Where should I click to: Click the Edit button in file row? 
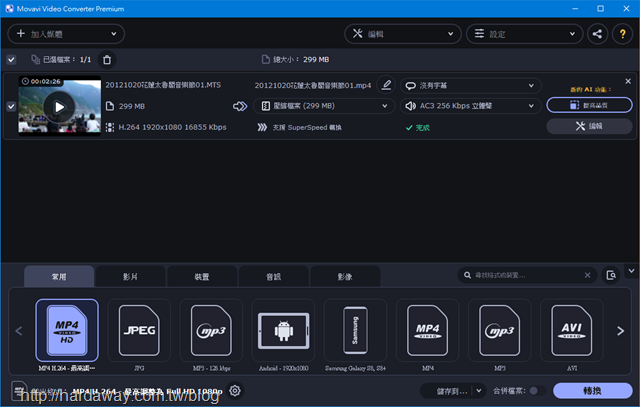tap(589, 126)
